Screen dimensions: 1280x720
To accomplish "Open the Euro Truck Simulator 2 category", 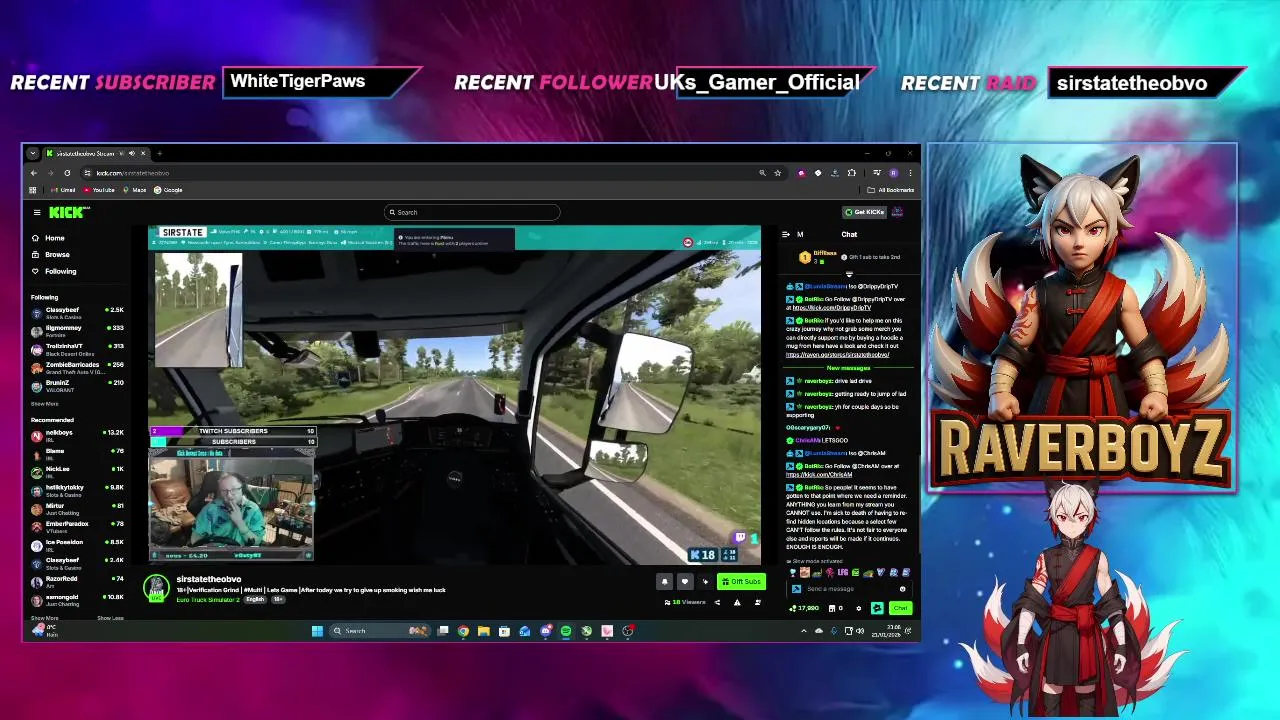I will click(x=208, y=599).
